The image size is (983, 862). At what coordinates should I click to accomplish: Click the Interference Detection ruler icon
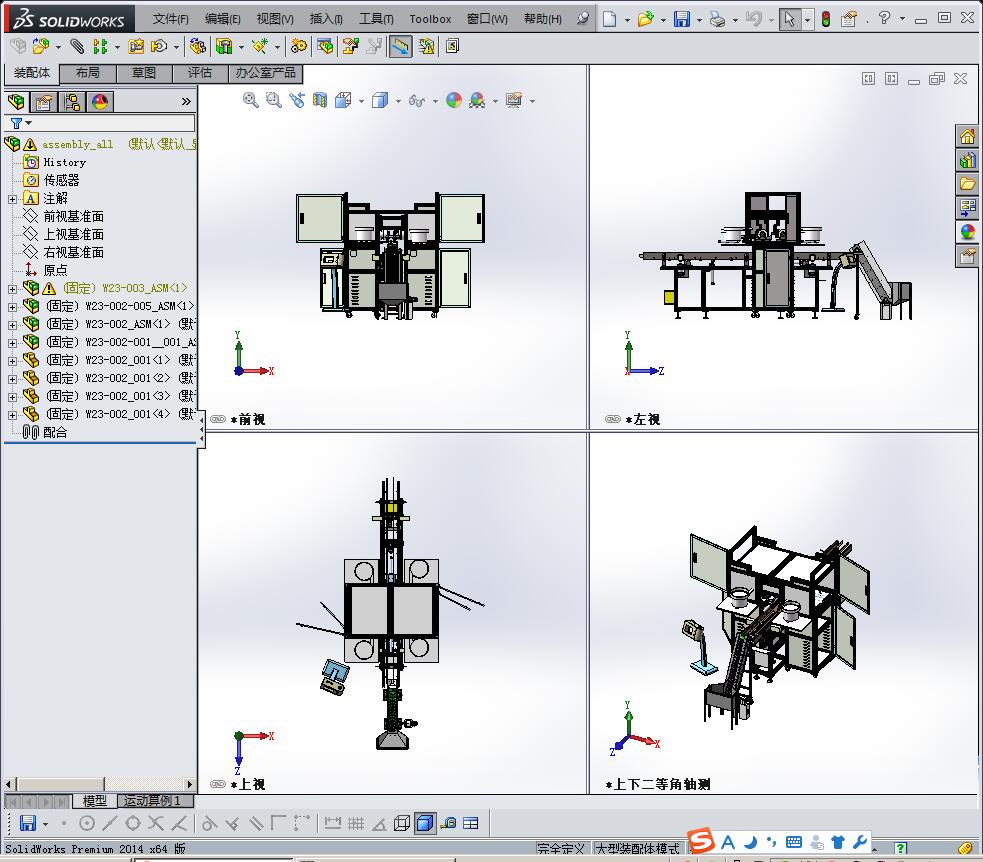click(x=400, y=46)
